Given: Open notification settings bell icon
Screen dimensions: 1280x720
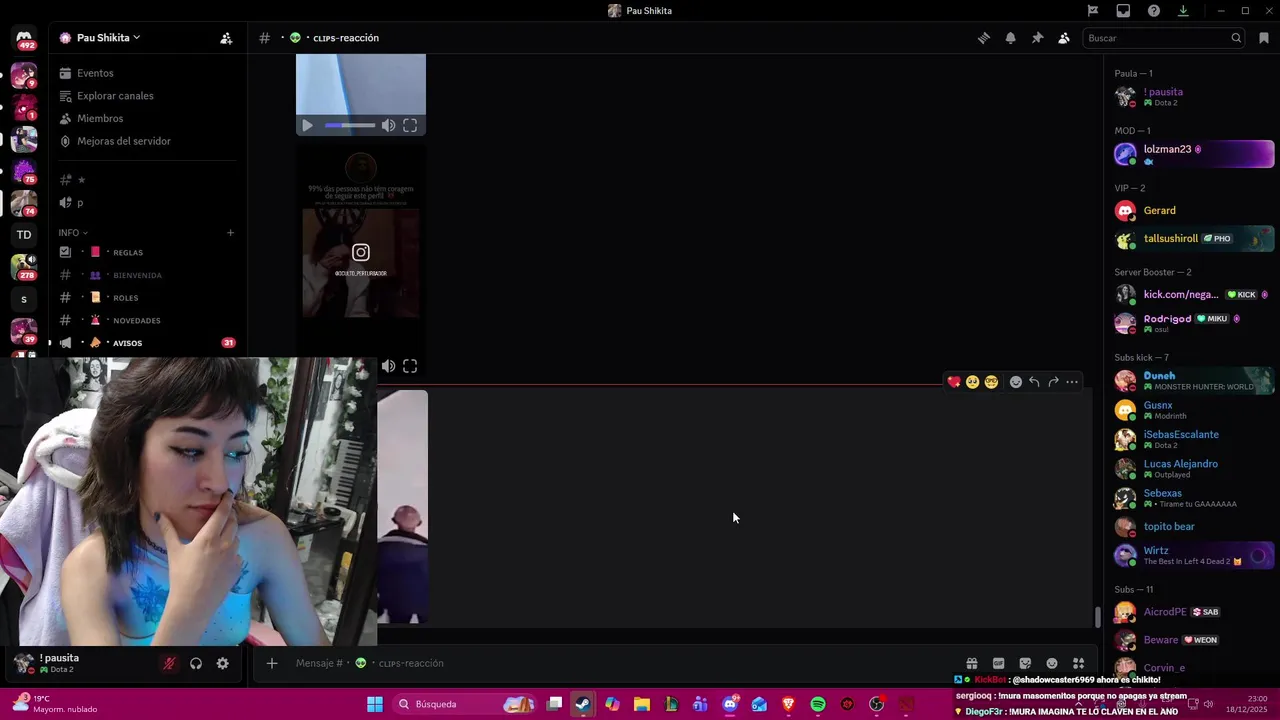Looking at the screenshot, I should [x=1011, y=38].
